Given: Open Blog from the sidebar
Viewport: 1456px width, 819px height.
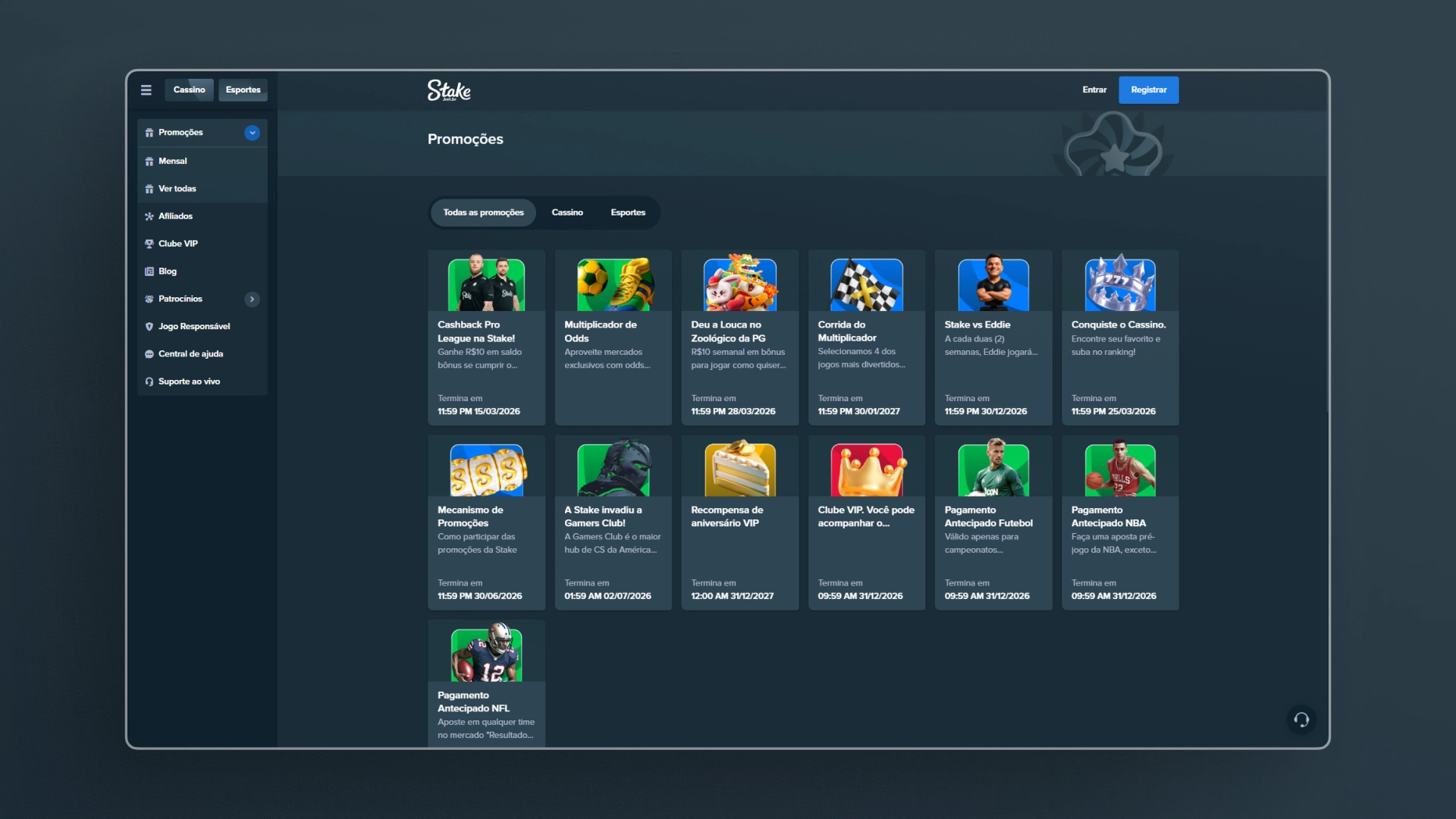Looking at the screenshot, I should tap(167, 271).
